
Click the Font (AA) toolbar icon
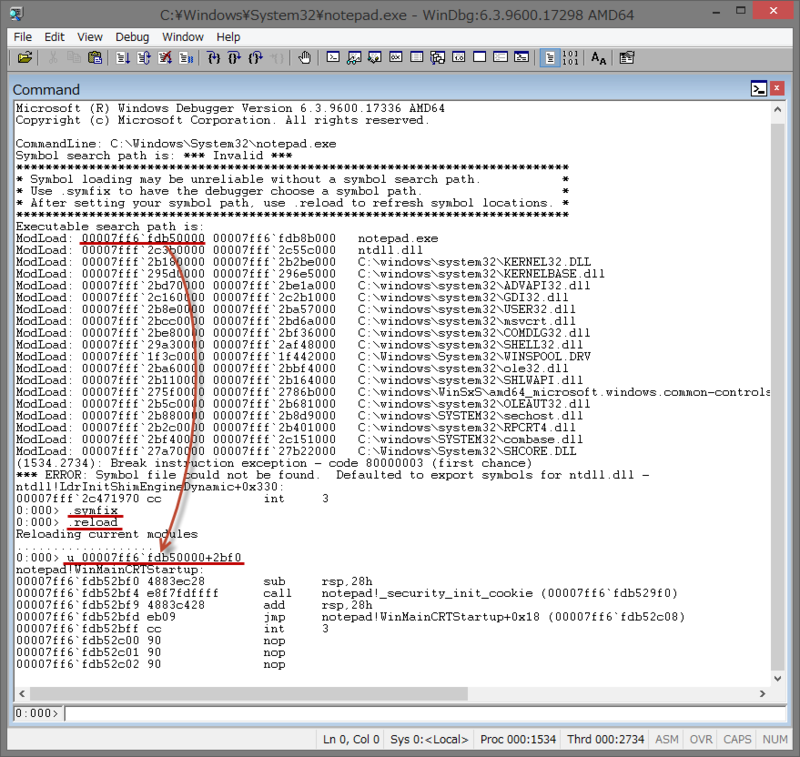(x=598, y=58)
